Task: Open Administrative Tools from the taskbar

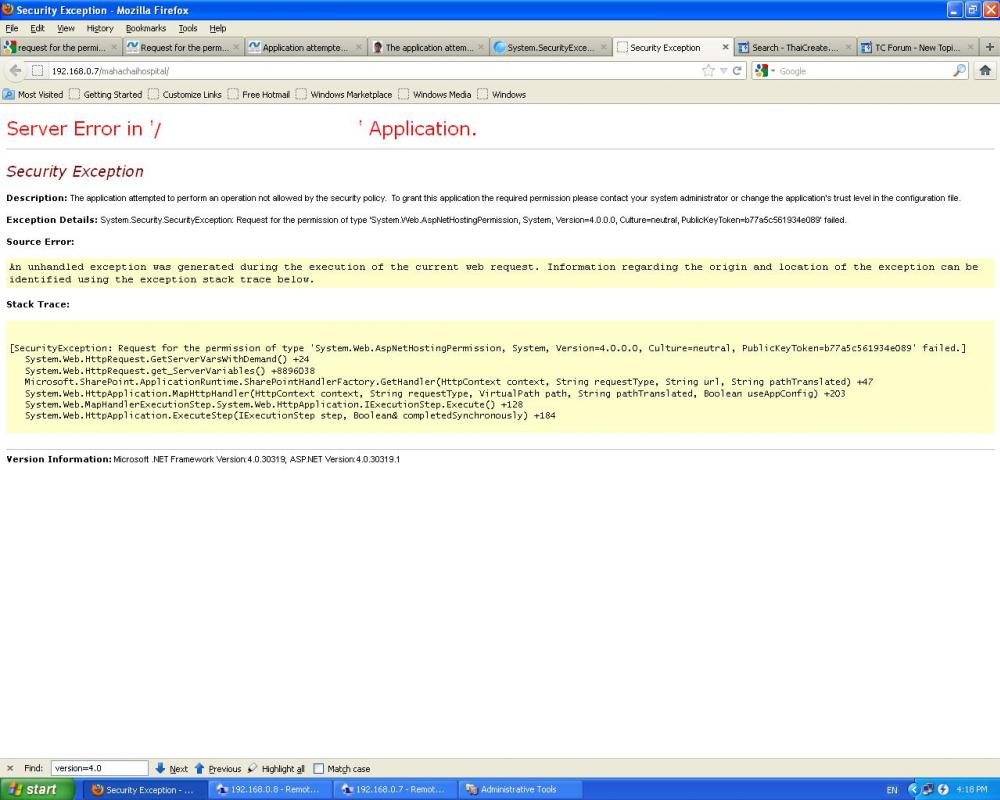Action: (x=510, y=789)
